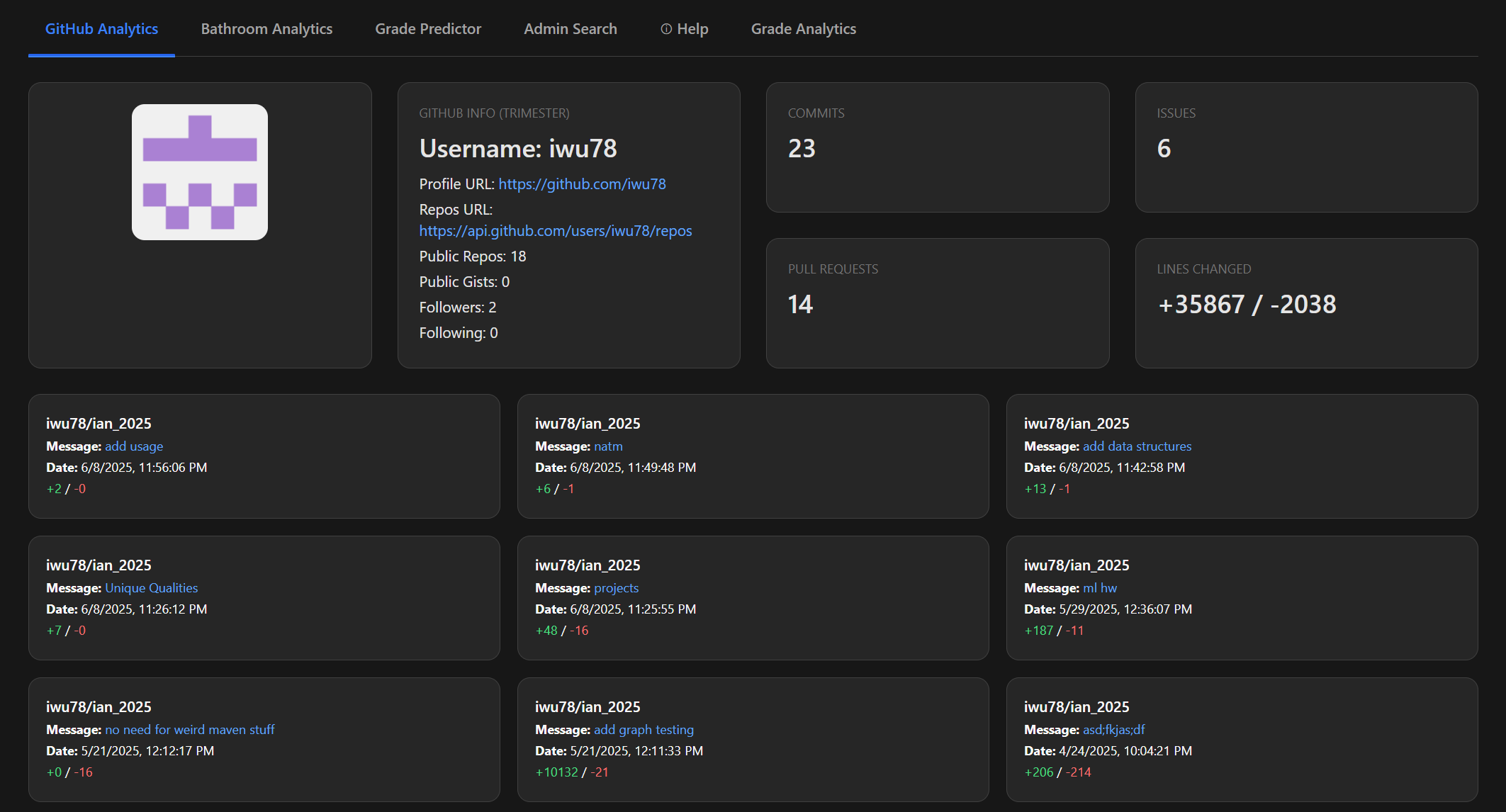Open 'no need for weird maven stuff' link
Screen dimensions: 1506x812
190,730
